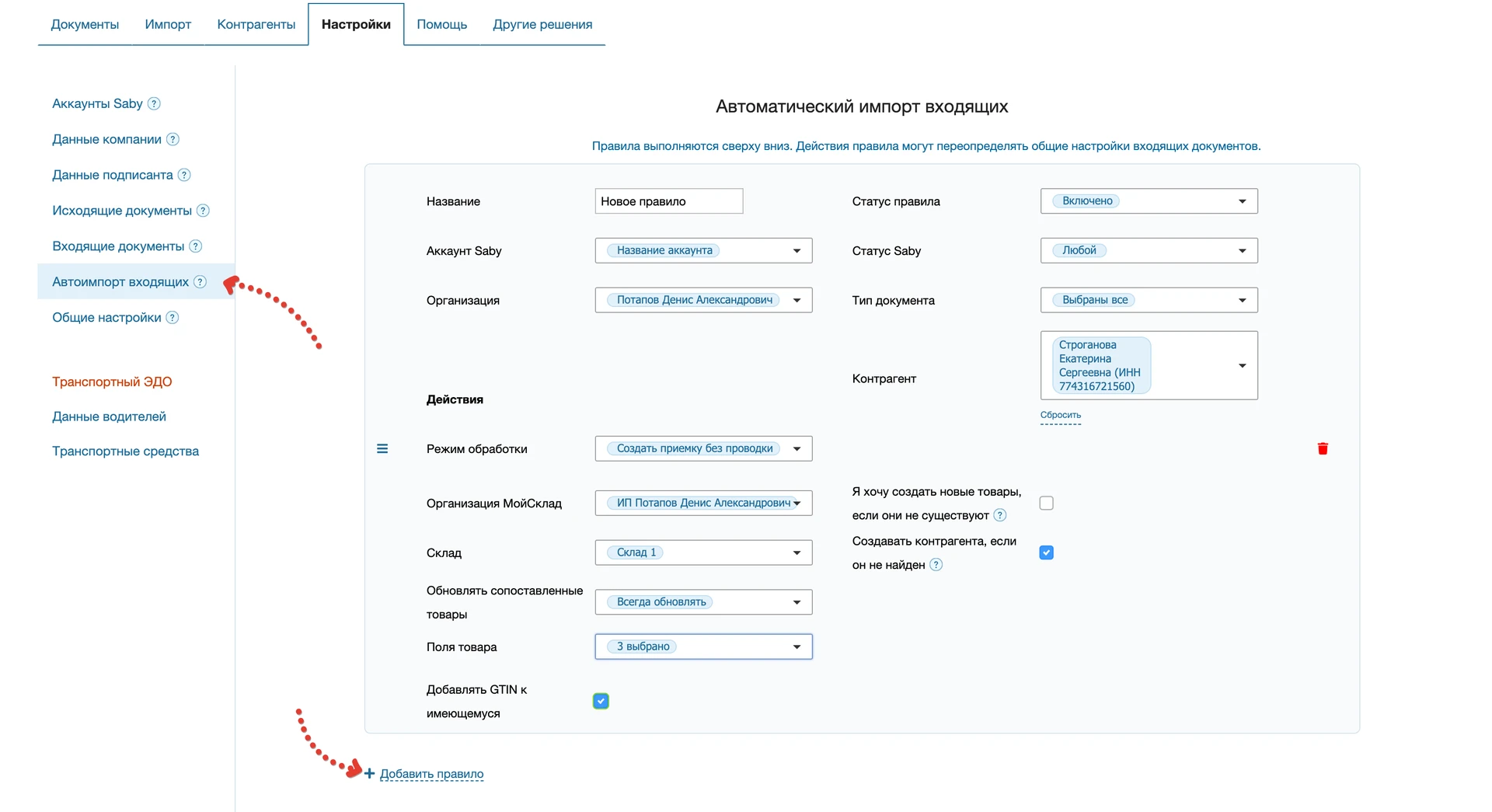Viewport: 1492px width, 812px height.
Task: Open the Статус Saby dropdown
Action: pos(1149,250)
